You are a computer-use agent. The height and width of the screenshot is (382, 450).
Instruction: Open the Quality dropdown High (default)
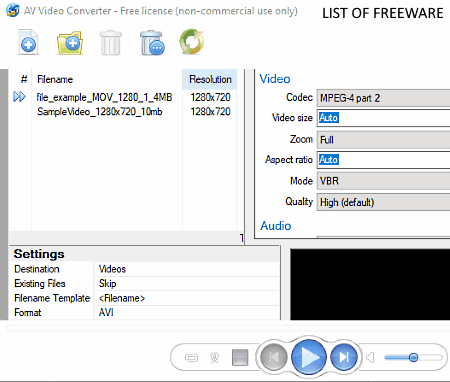pyautogui.click(x=383, y=202)
